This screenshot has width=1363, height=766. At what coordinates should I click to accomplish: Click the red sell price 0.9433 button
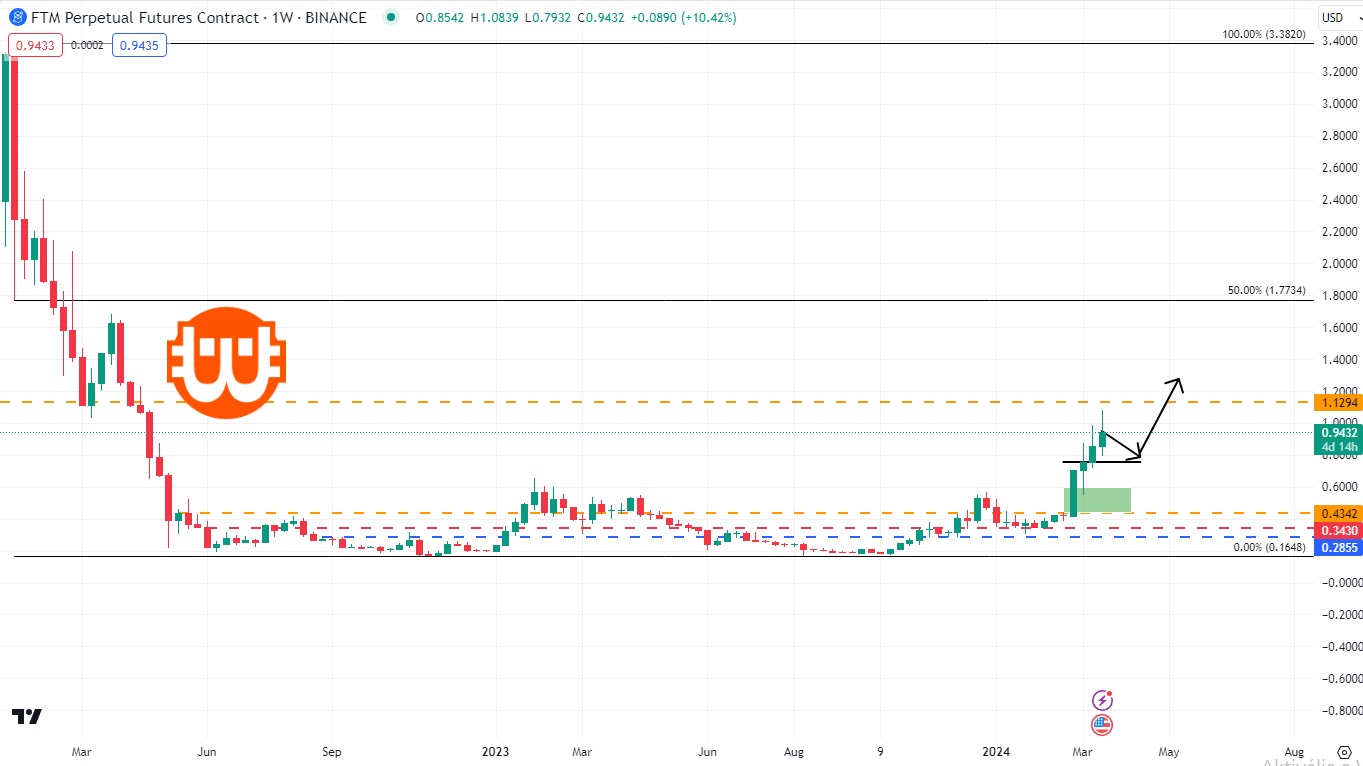click(36, 45)
